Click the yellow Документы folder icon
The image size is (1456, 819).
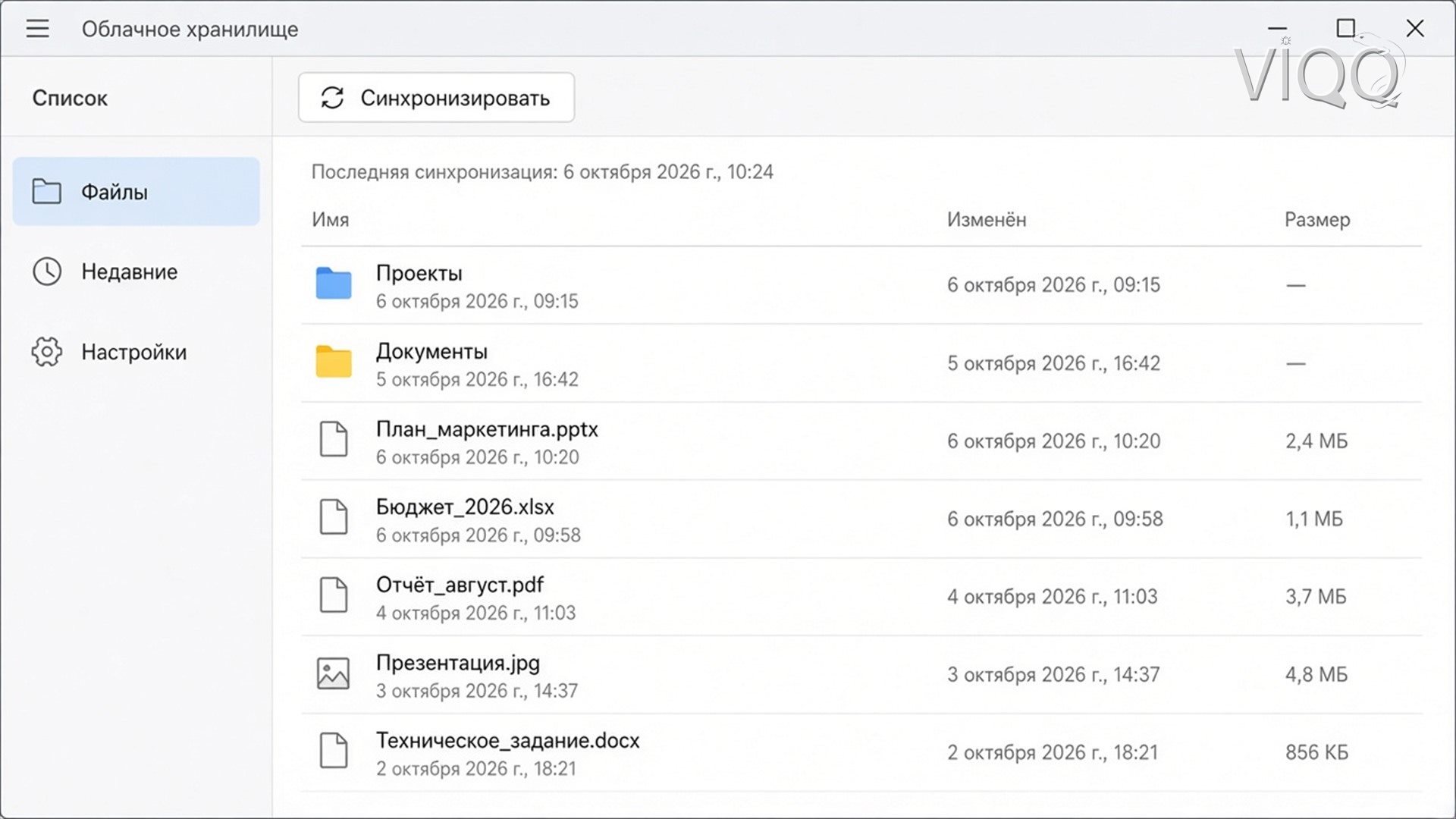coord(334,362)
